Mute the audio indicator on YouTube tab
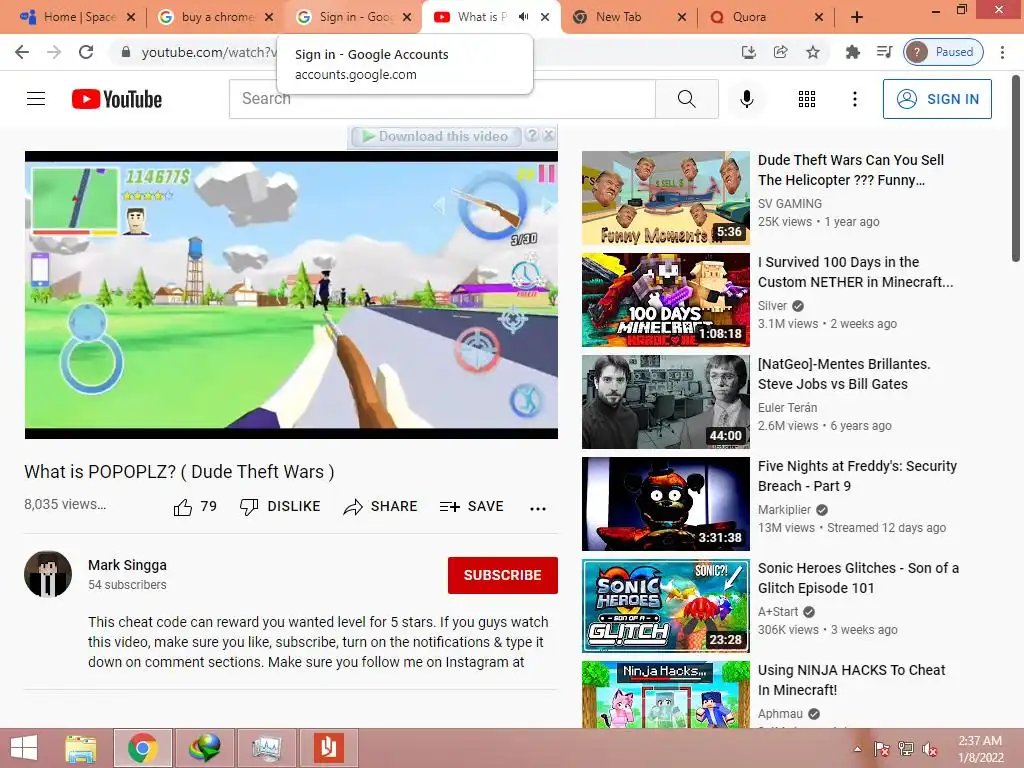This screenshot has height=768, width=1024. (x=523, y=17)
